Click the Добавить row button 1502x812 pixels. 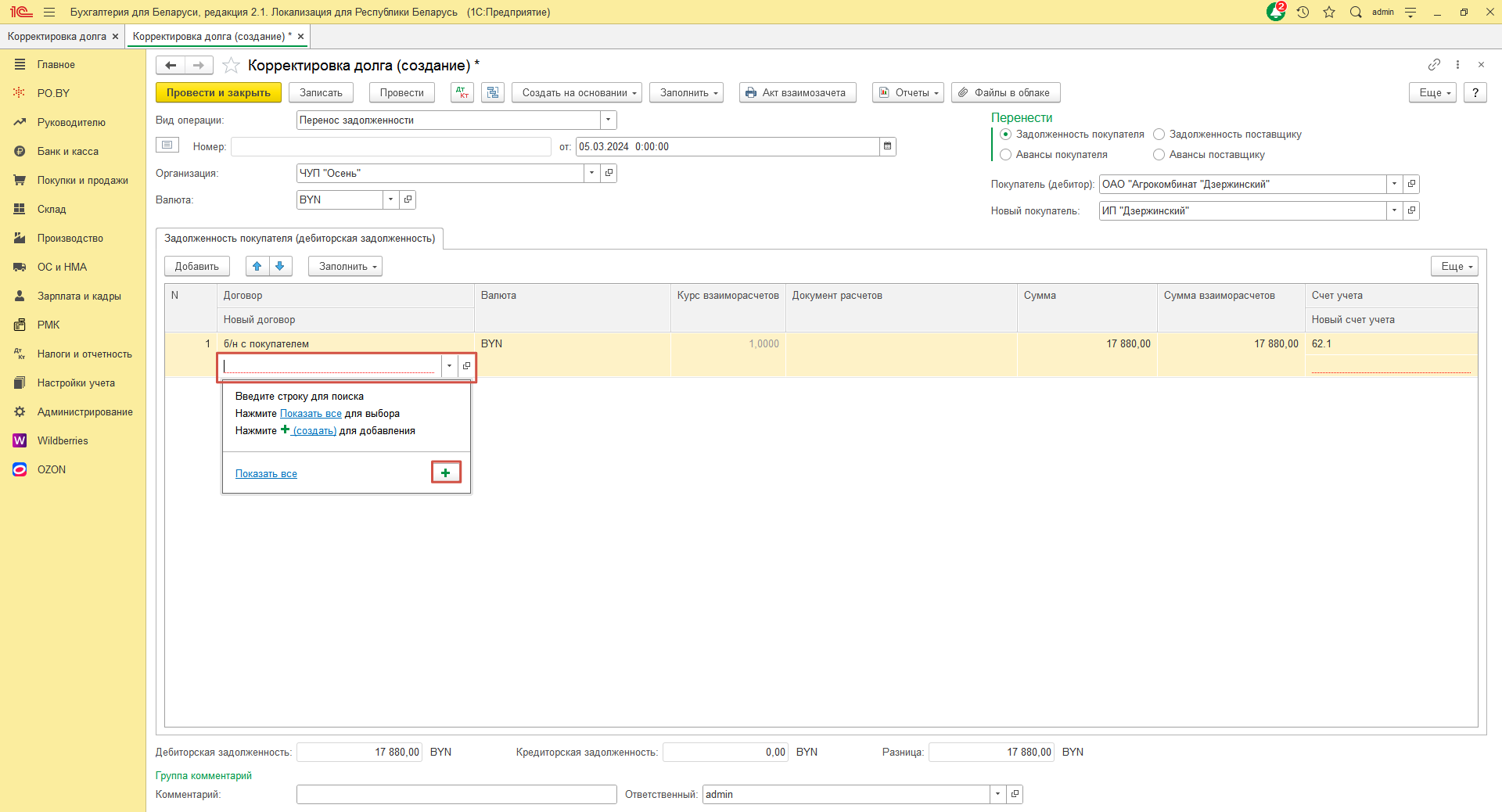[x=197, y=266]
